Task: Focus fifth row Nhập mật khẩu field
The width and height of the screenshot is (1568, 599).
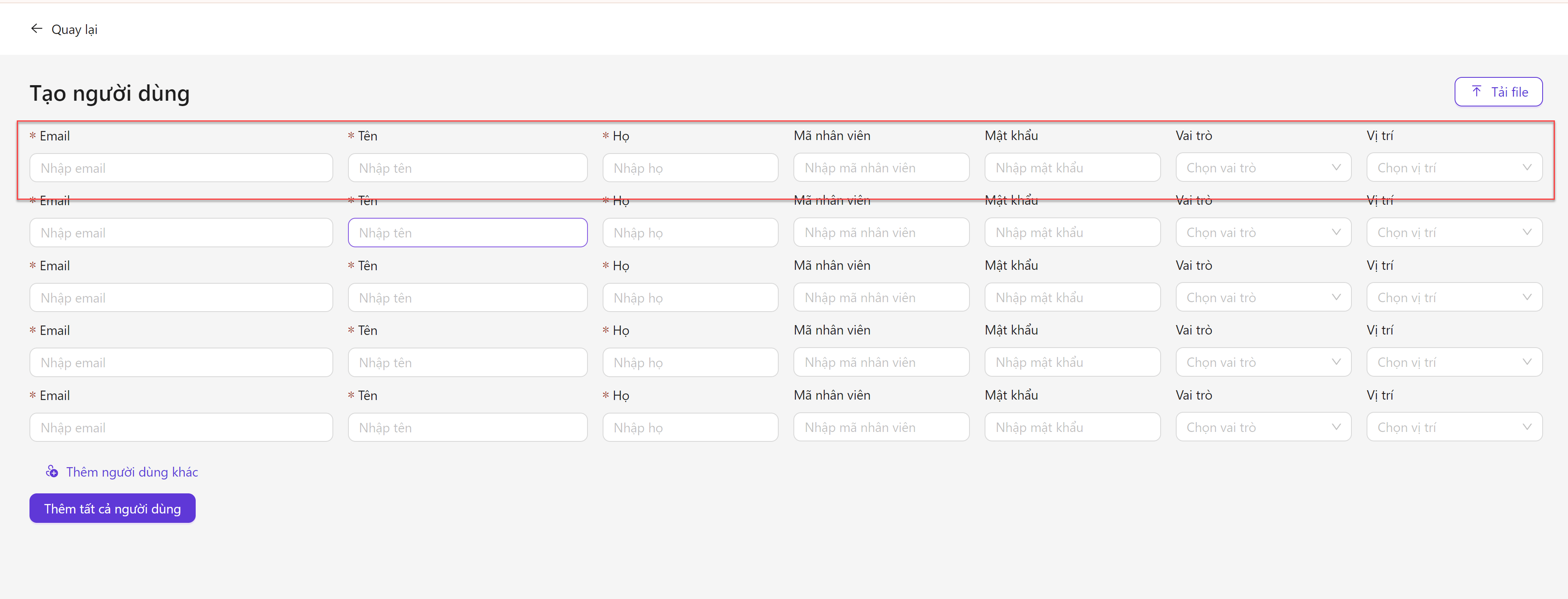Action: pos(1073,427)
